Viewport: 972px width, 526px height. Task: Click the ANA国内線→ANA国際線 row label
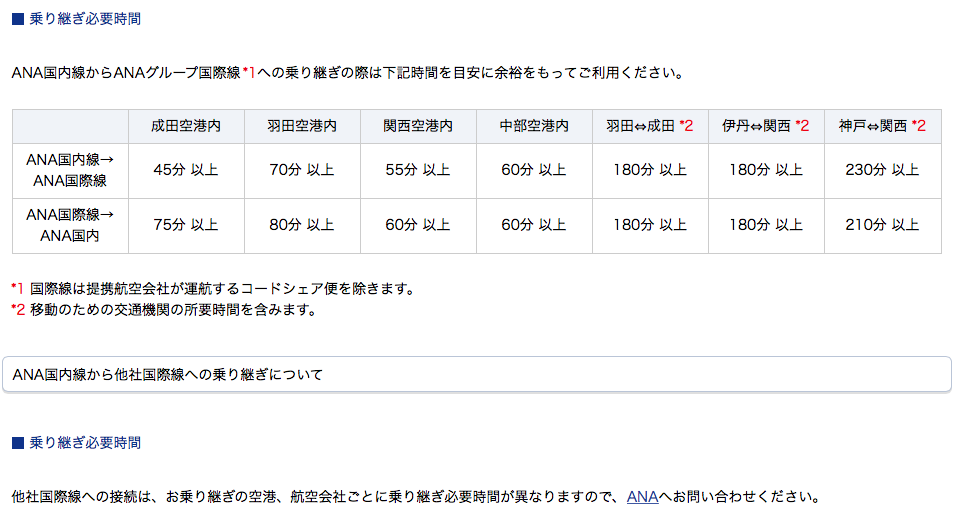(x=70, y=170)
